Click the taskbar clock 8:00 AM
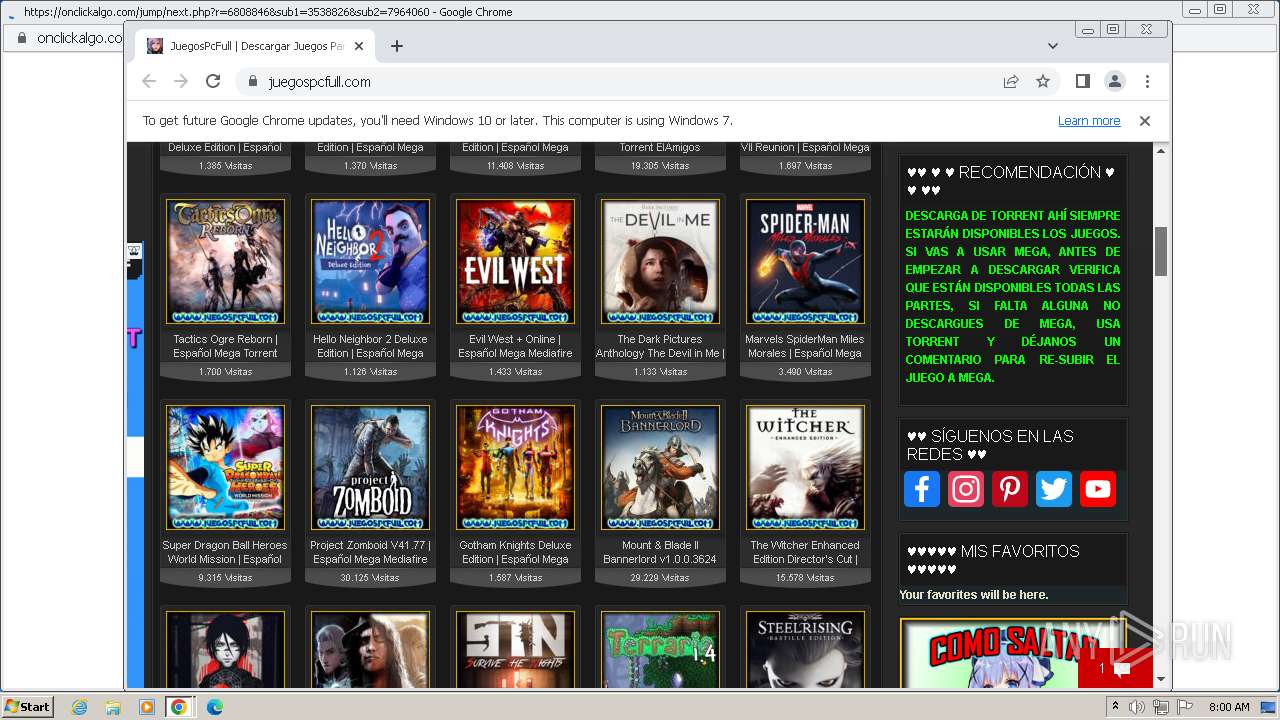The width and height of the screenshot is (1280, 720). pos(1229,707)
